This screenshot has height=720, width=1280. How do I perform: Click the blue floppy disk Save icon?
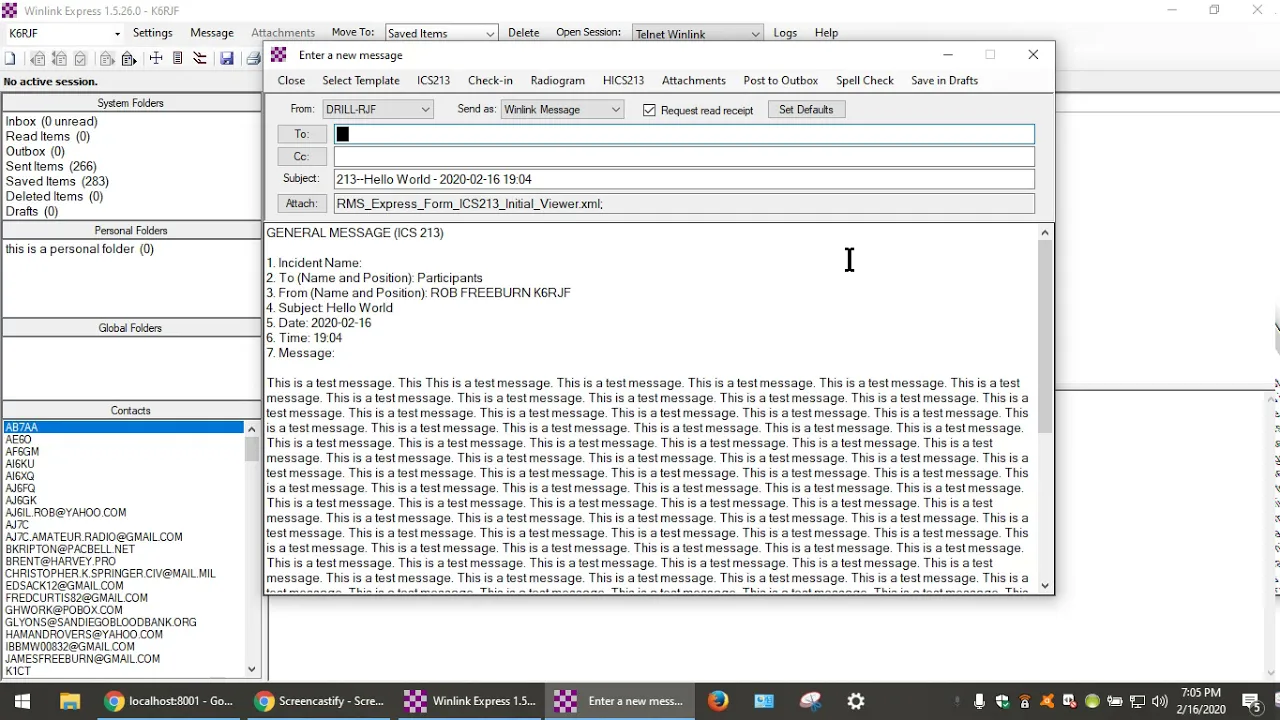tap(227, 59)
